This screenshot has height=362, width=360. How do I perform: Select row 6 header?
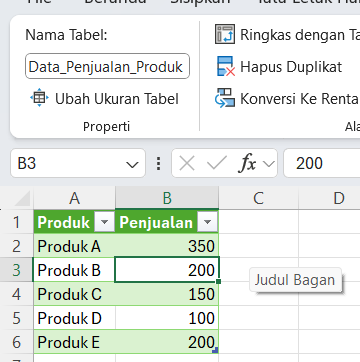(17, 342)
